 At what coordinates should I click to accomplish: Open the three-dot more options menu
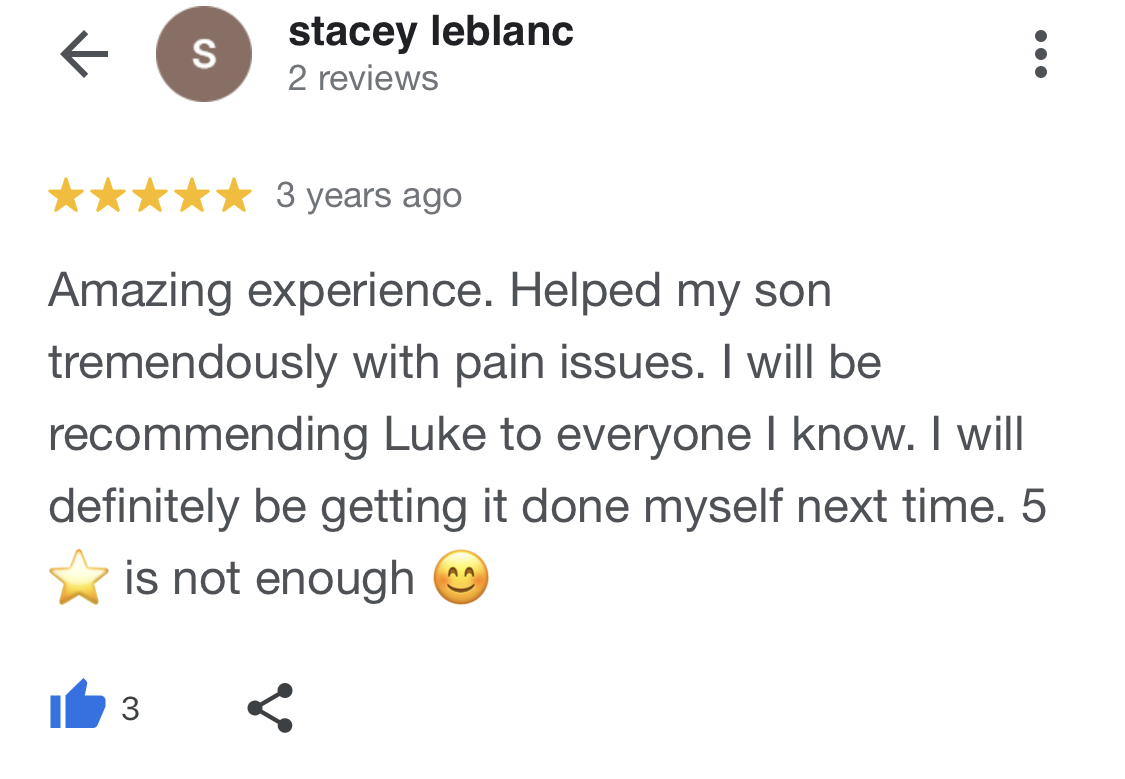[1041, 54]
